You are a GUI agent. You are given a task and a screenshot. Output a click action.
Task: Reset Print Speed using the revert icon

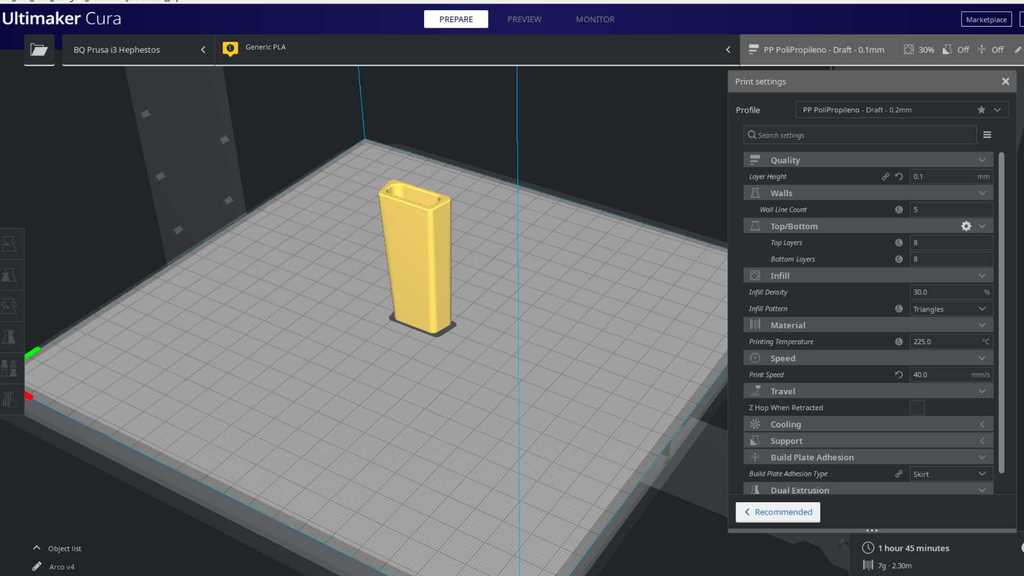tap(899, 375)
